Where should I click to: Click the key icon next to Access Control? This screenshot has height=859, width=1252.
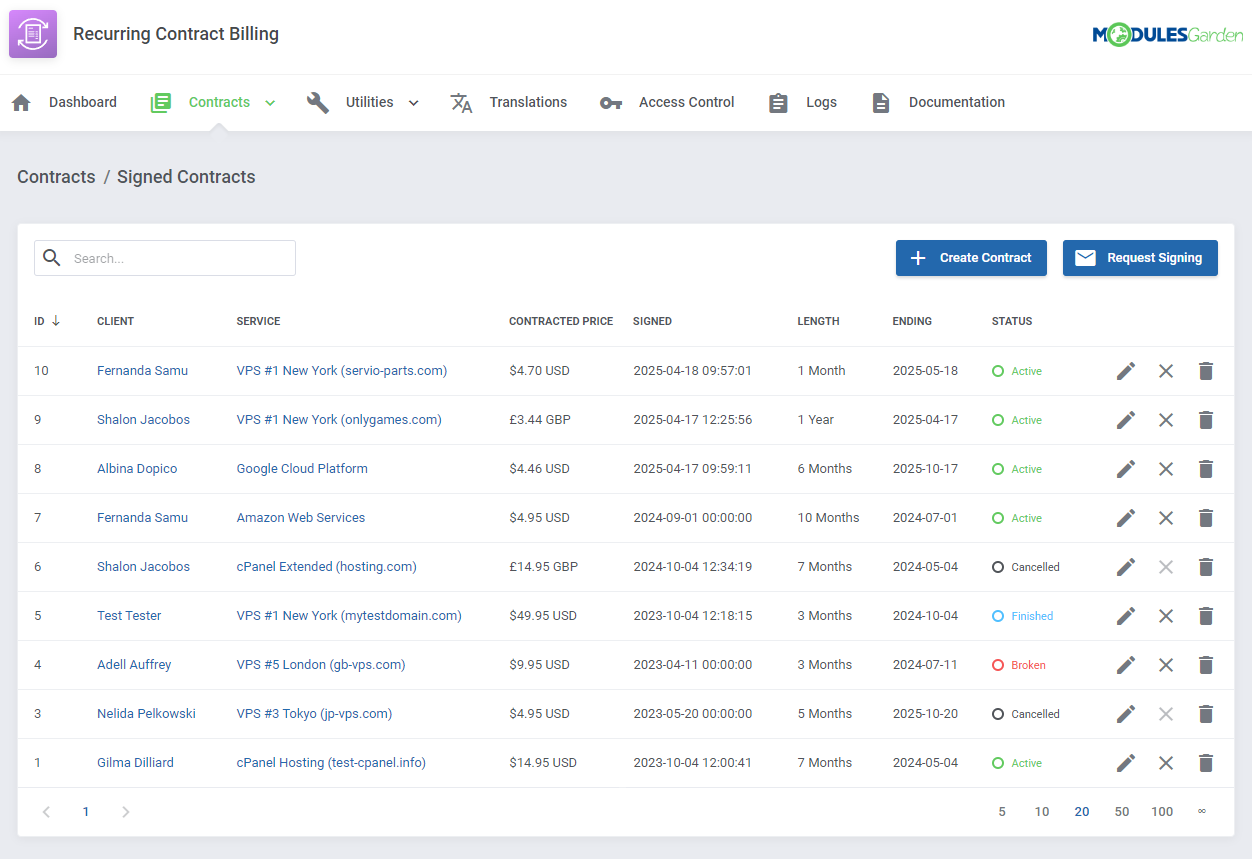[x=611, y=102]
